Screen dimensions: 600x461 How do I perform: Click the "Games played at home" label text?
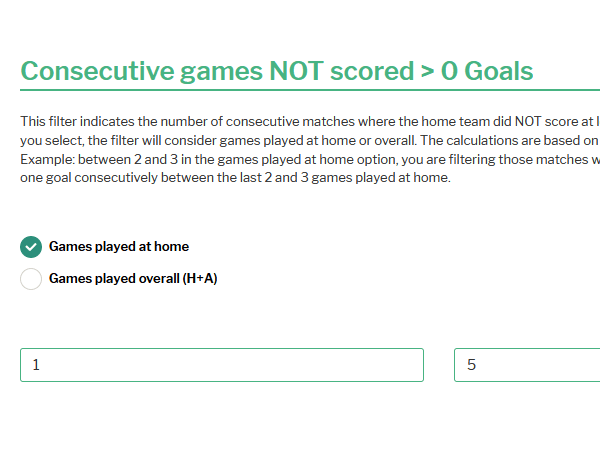[x=119, y=247]
